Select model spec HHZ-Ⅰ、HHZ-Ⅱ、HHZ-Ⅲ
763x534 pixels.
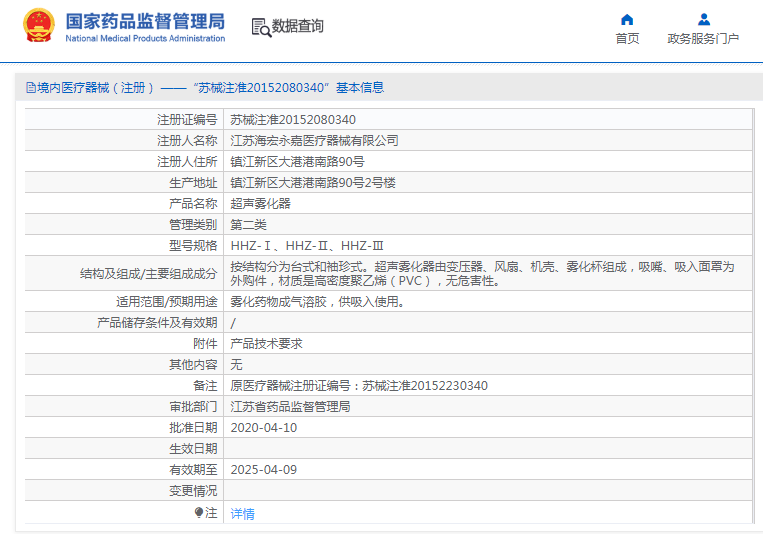coord(307,245)
